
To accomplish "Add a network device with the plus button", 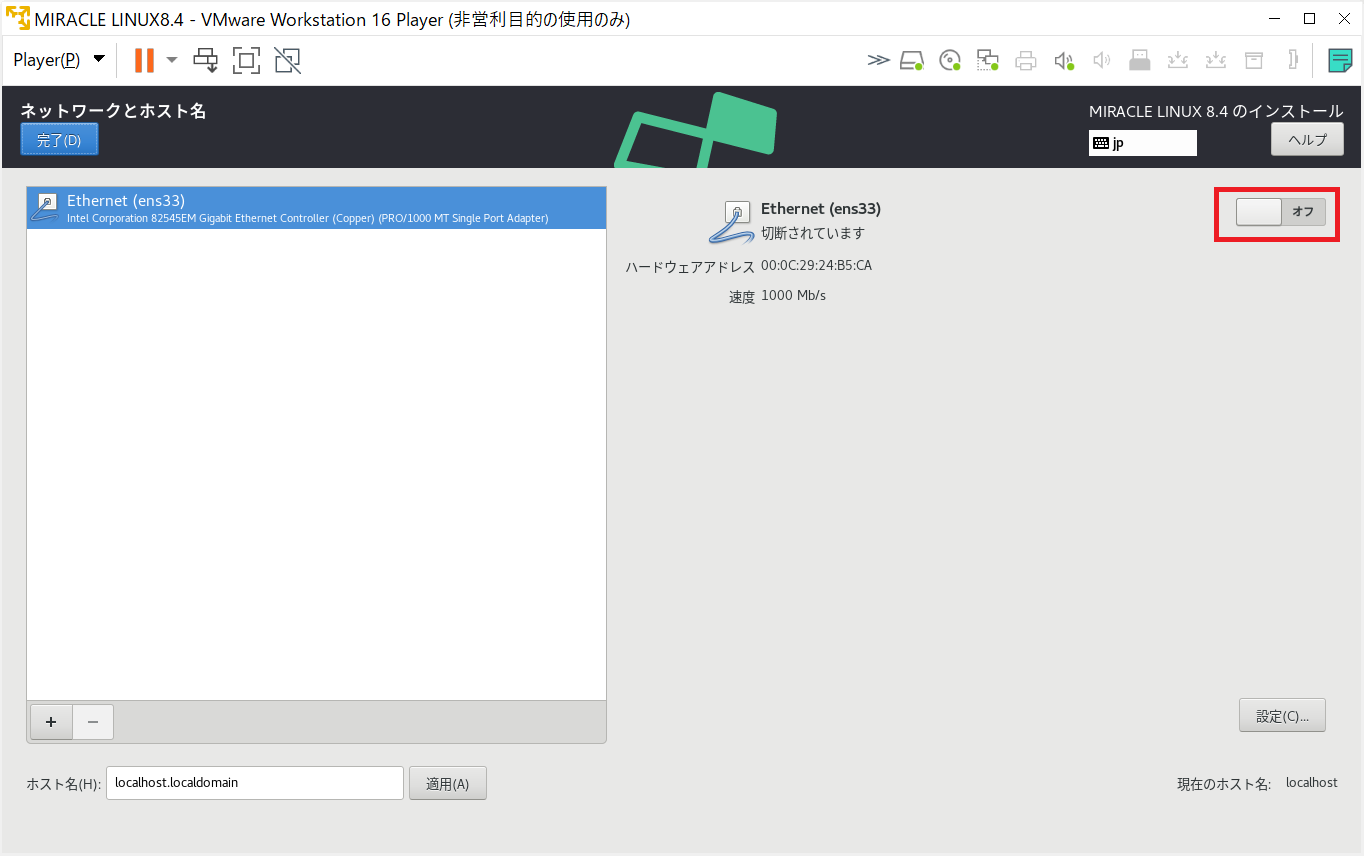I will tap(51, 722).
